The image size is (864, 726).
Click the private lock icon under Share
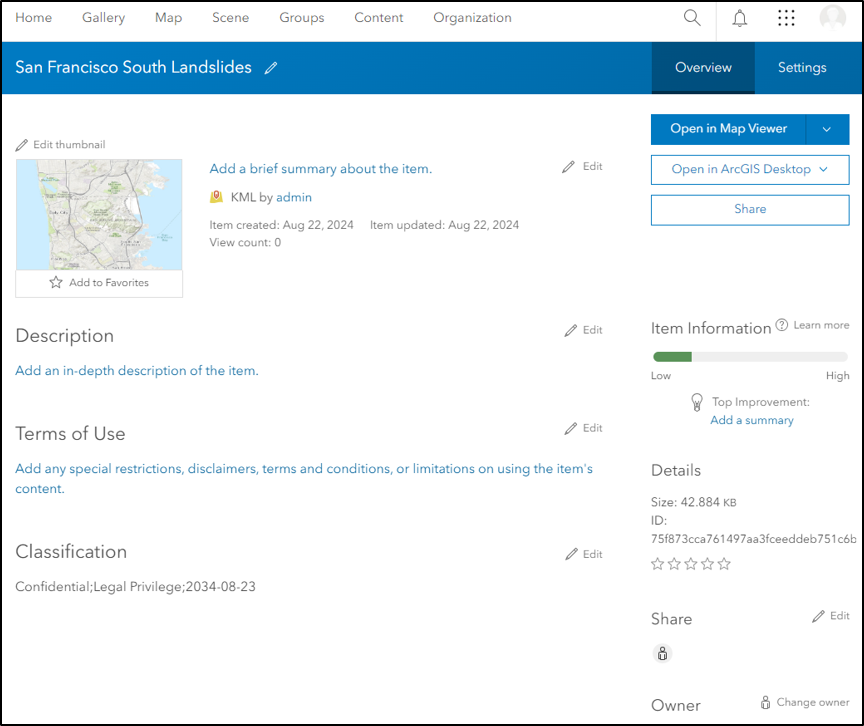662,653
